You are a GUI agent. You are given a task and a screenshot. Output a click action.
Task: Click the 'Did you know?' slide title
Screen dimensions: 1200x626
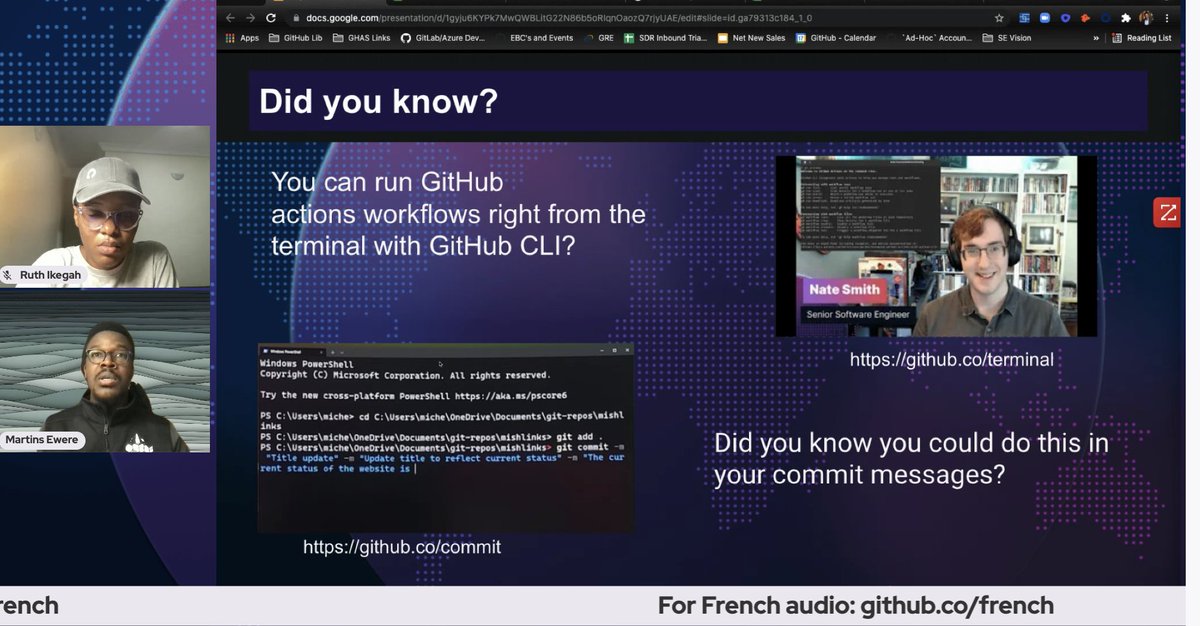coord(378,102)
